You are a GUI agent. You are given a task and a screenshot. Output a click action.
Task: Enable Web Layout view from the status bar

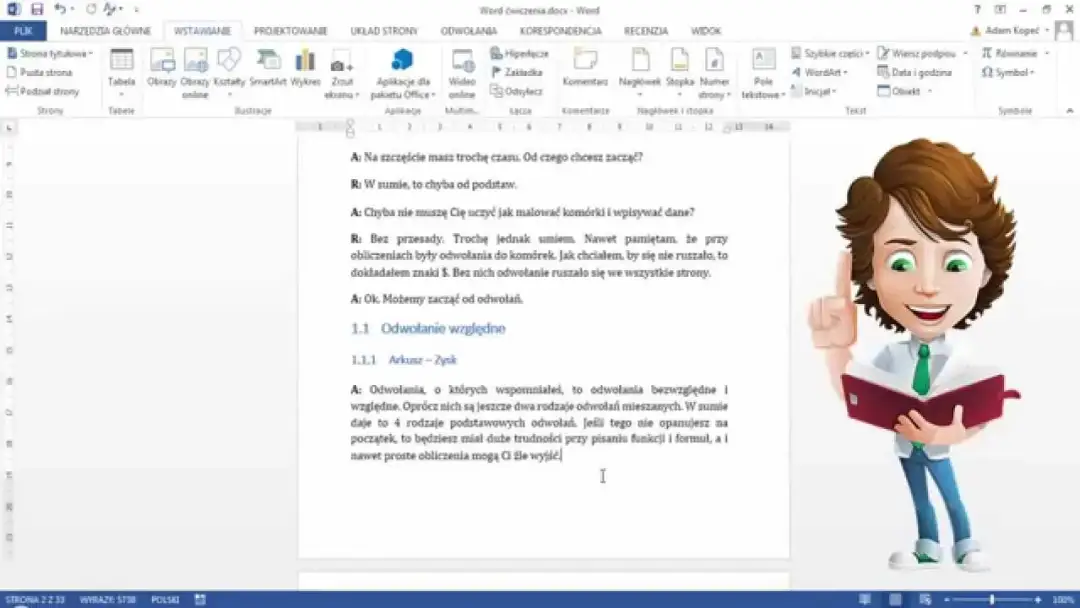924,598
